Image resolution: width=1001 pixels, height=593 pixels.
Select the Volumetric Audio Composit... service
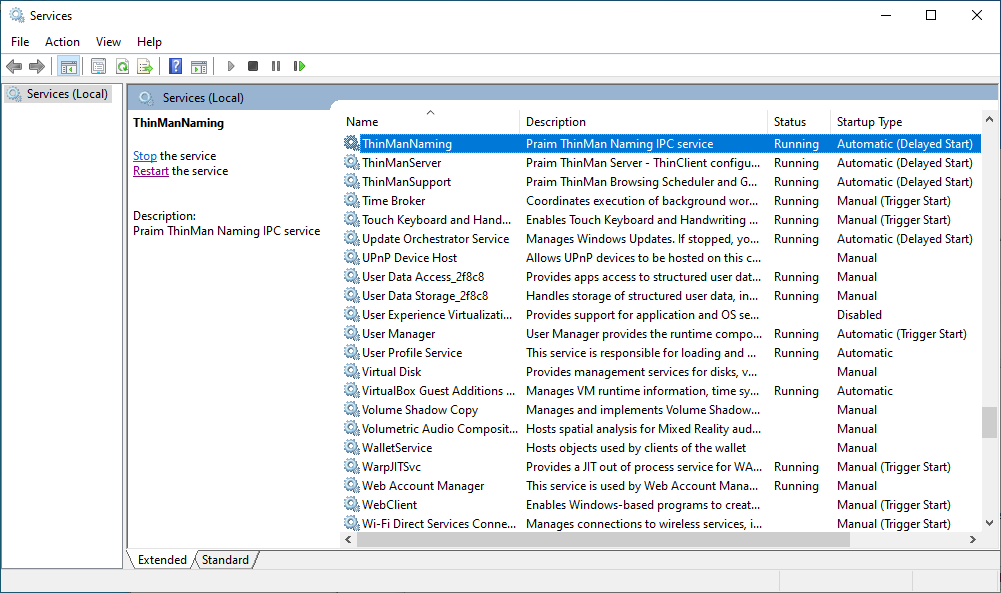[x=440, y=428]
